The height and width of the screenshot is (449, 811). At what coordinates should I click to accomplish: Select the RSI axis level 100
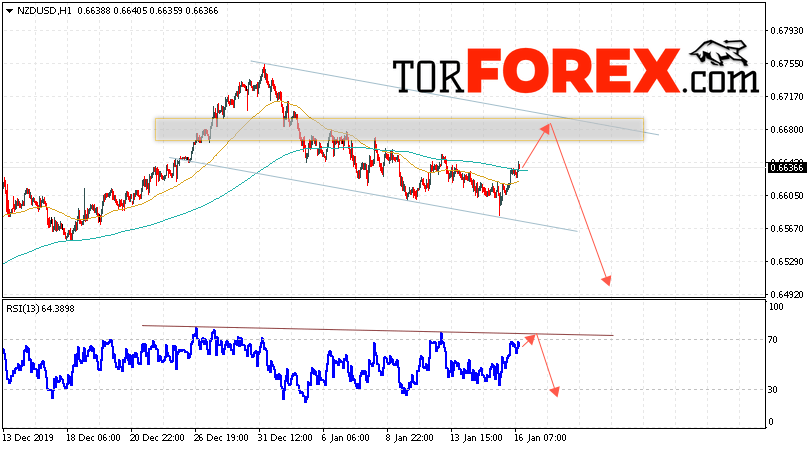point(776,307)
